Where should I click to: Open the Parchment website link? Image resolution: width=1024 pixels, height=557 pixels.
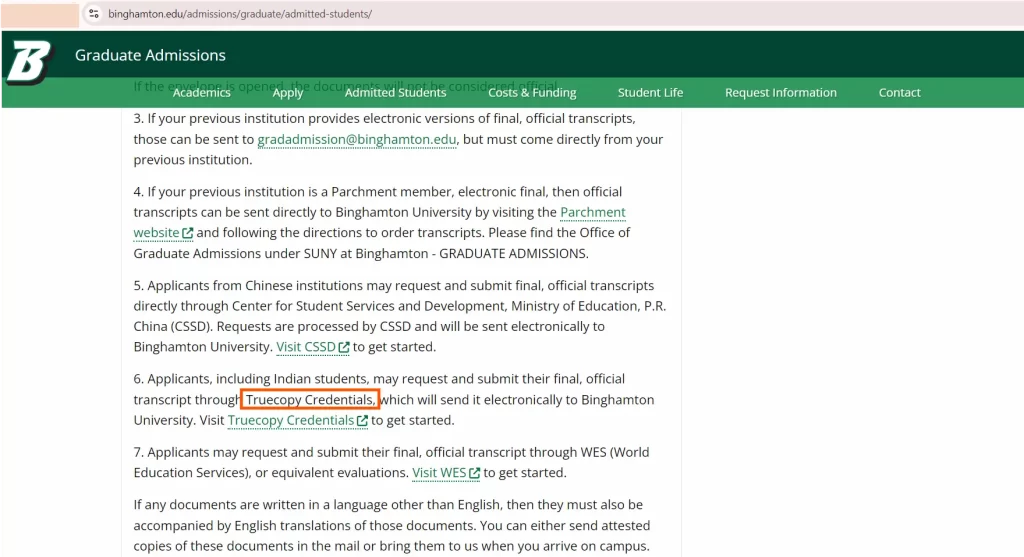pos(593,212)
